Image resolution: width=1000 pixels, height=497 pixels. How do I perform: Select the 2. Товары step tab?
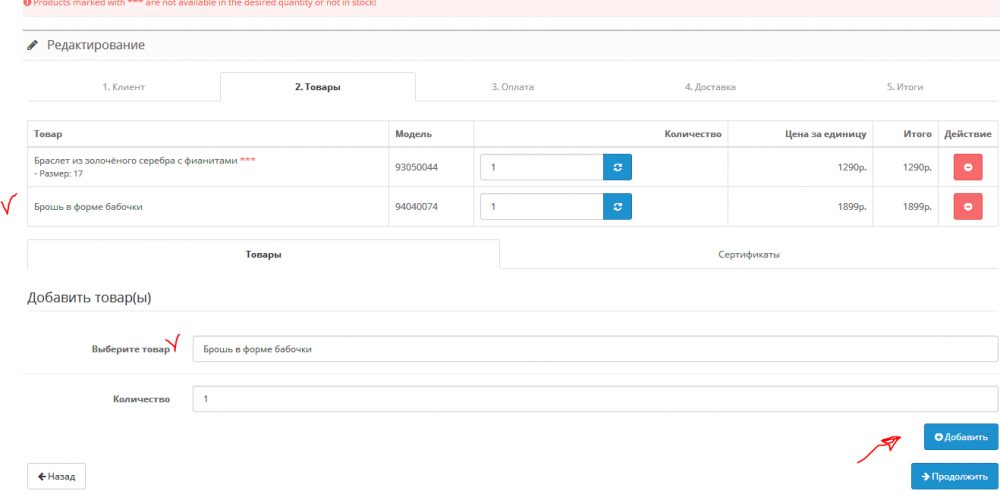pyautogui.click(x=318, y=87)
